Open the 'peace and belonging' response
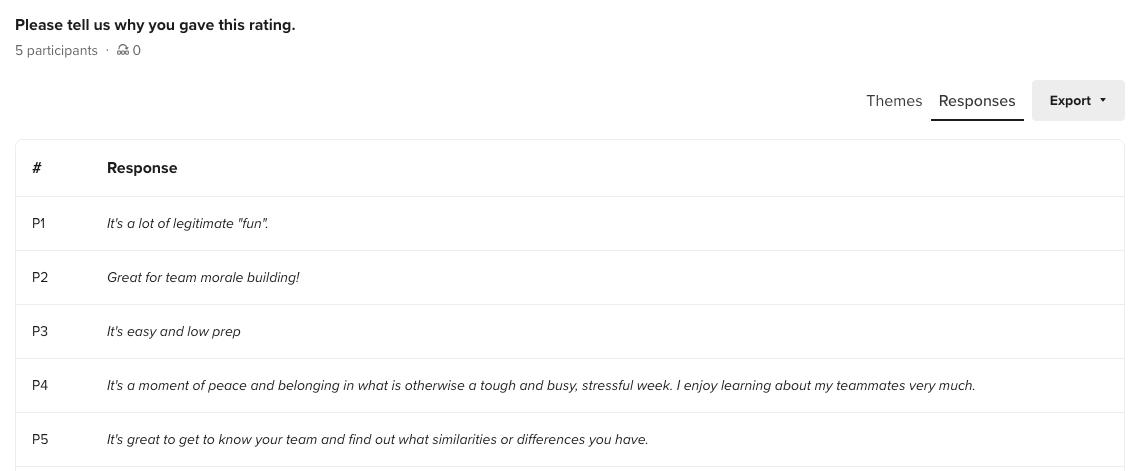The width and height of the screenshot is (1138, 471). pos(540,386)
